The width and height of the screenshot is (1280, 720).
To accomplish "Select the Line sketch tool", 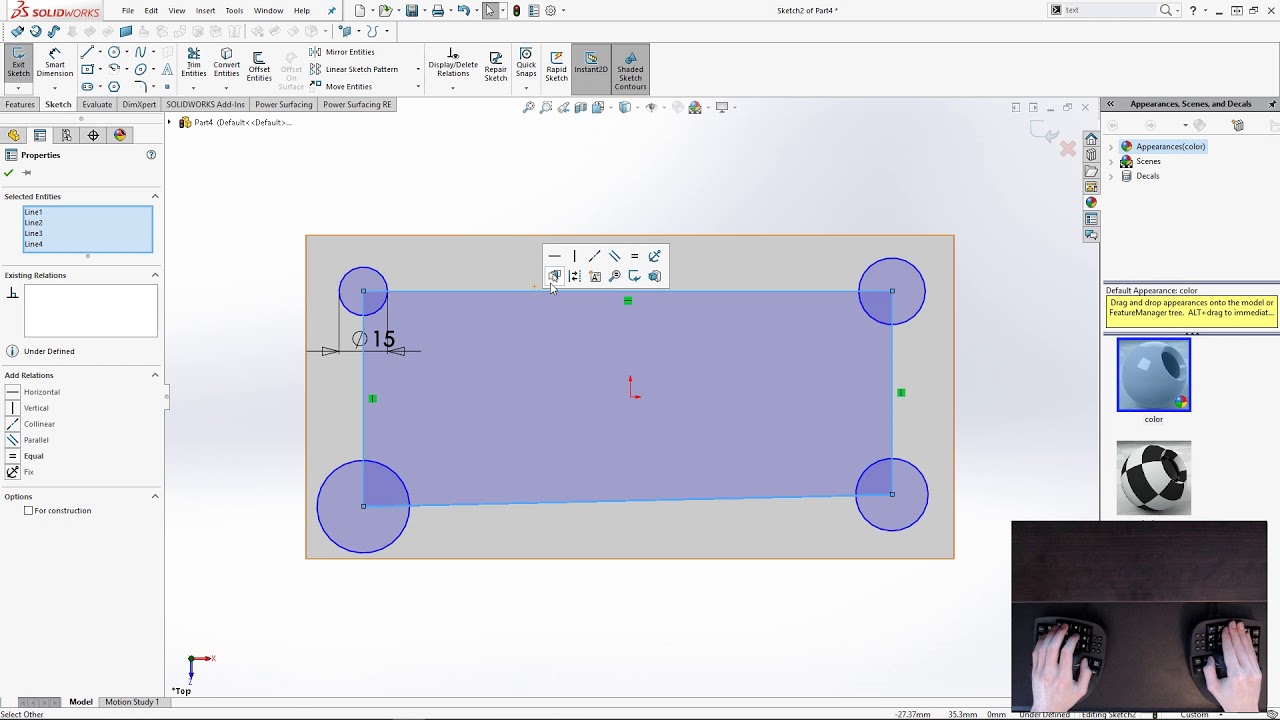I will (87, 52).
